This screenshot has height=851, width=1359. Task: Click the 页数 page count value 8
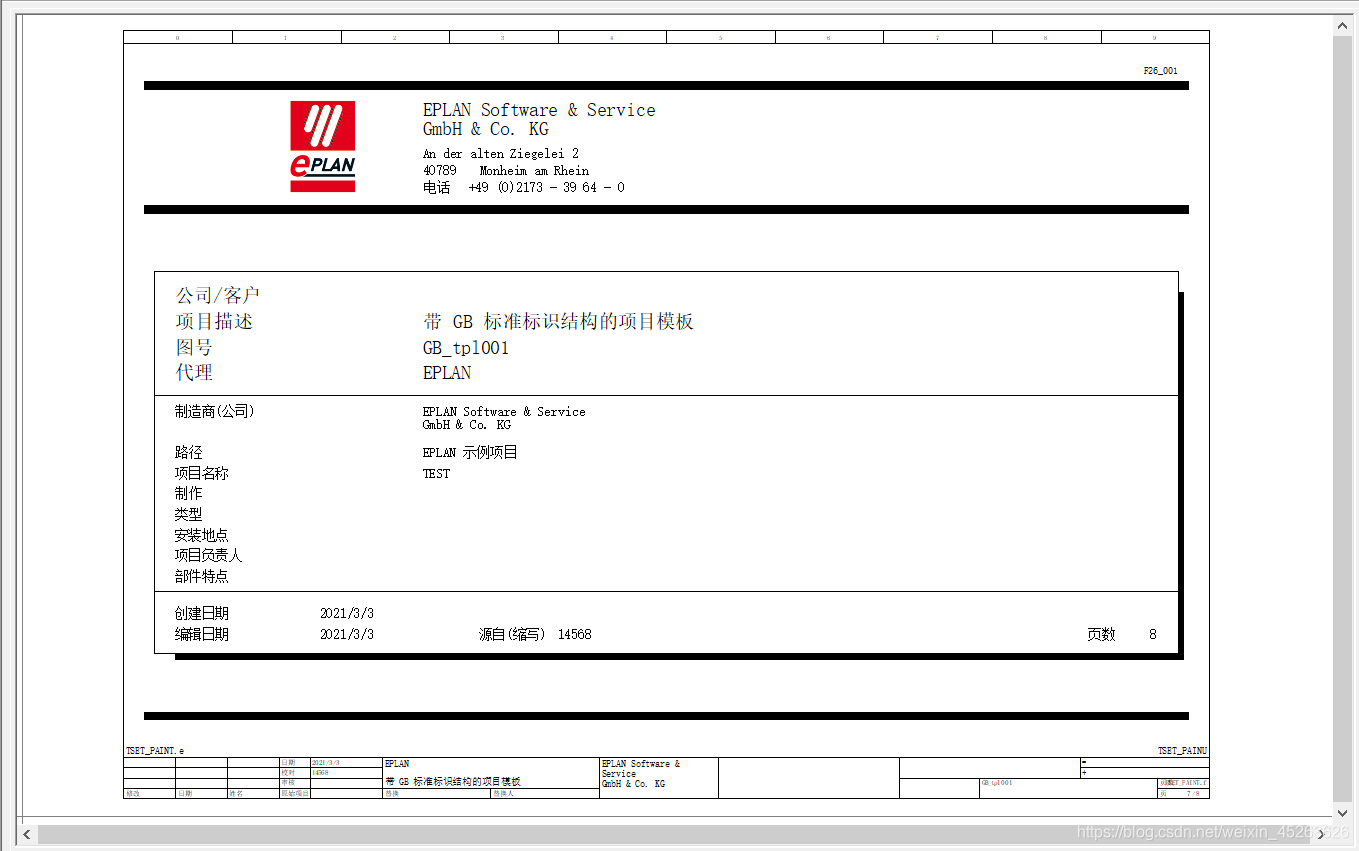pyautogui.click(x=1152, y=634)
